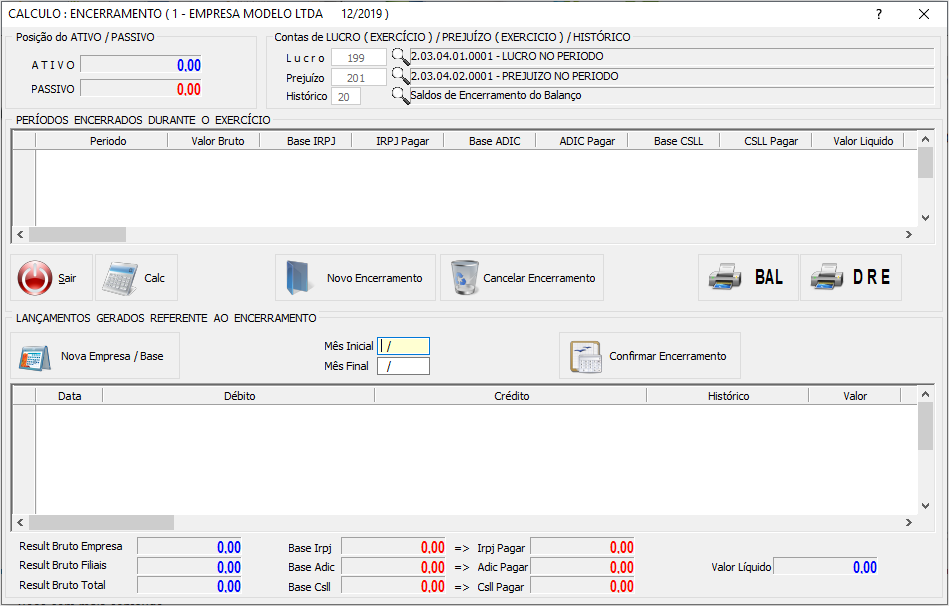
Task: Click the IRPJ Pagar column header
Action: pos(398,141)
